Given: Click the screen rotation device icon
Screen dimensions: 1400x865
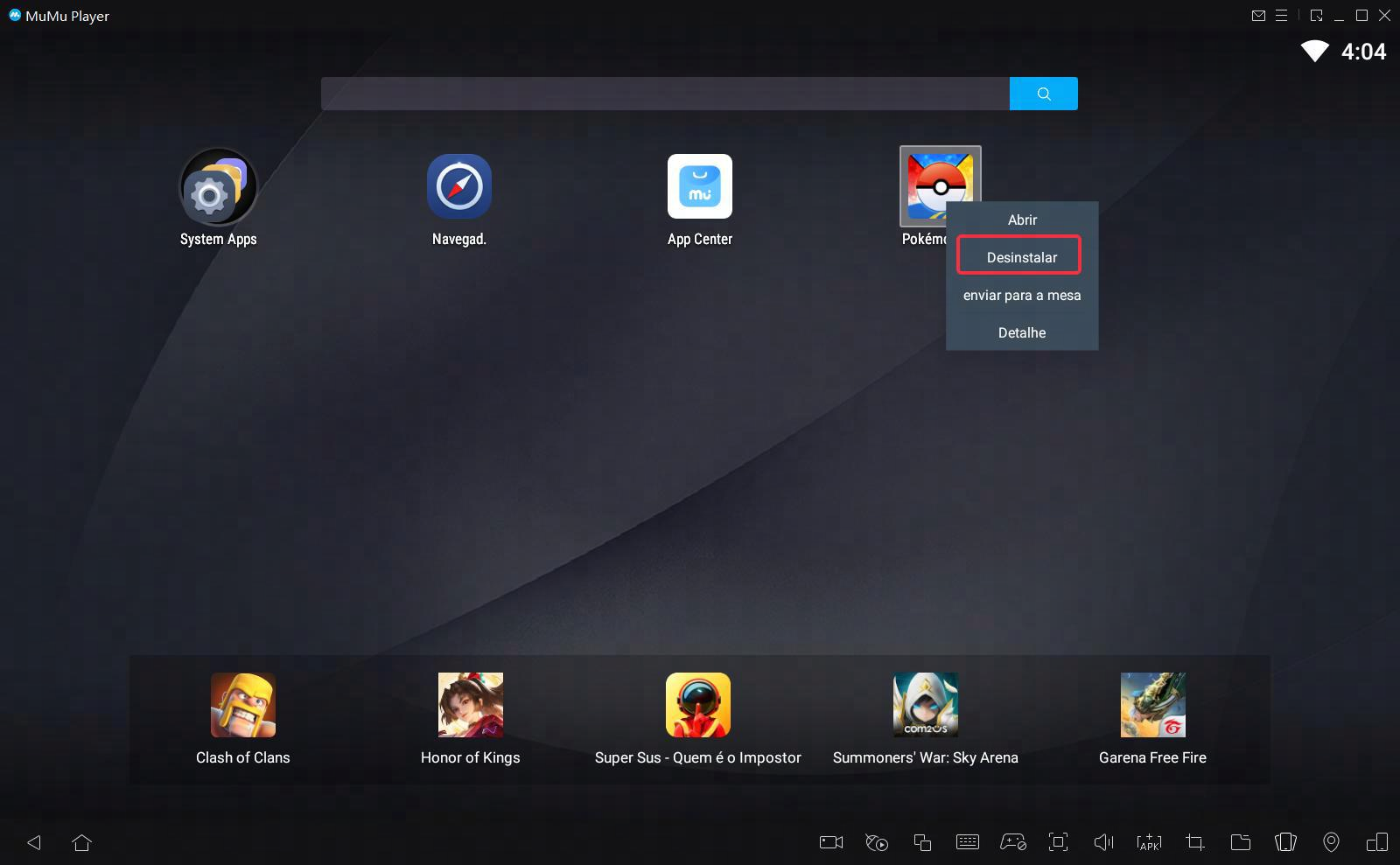Looking at the screenshot, I should pos(1377,842).
